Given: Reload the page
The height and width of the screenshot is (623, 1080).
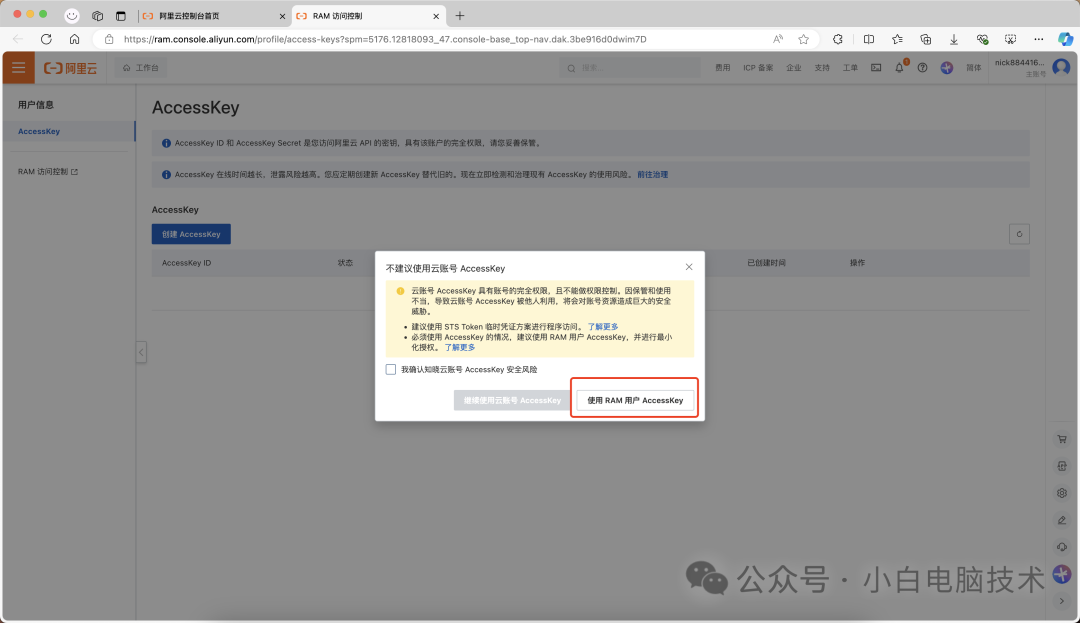Looking at the screenshot, I should tap(46, 39).
